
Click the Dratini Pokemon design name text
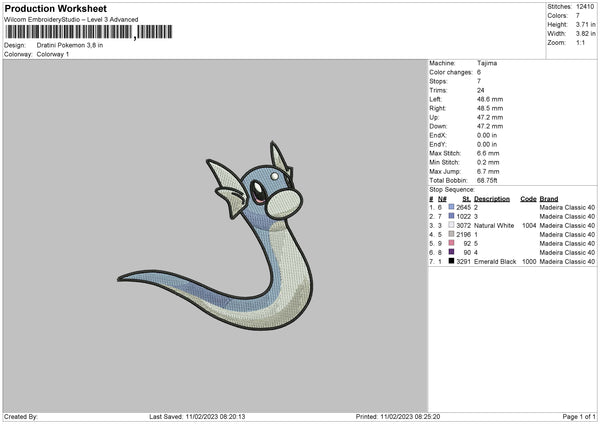[x=70, y=45]
